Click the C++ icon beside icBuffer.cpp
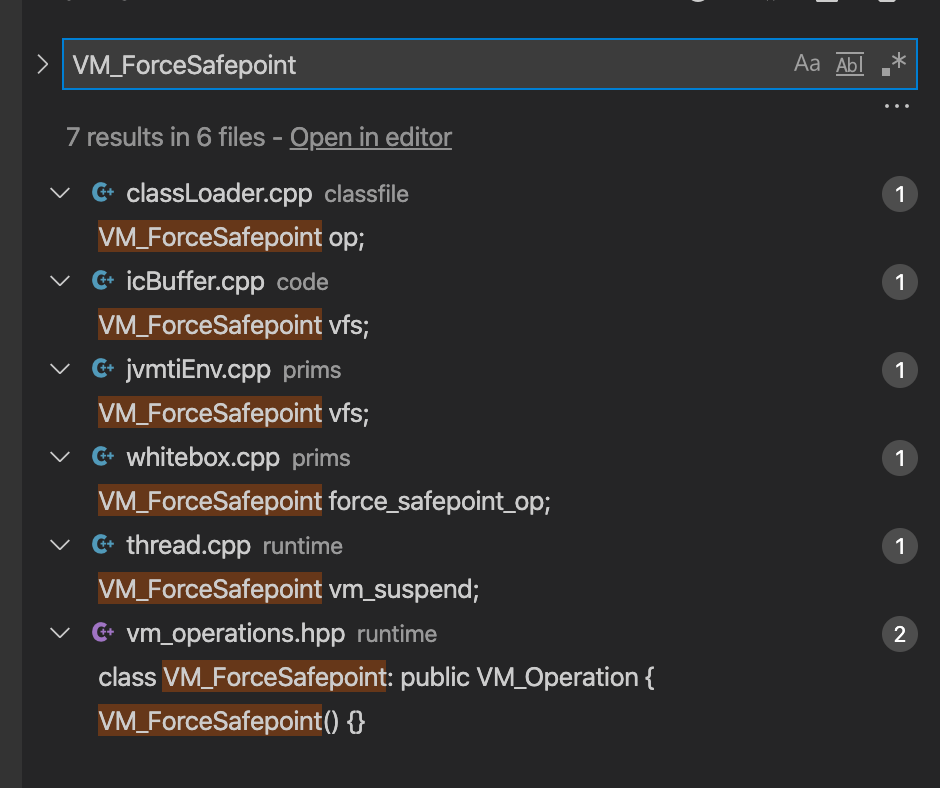Screen dimensions: 940x788 point(102,282)
